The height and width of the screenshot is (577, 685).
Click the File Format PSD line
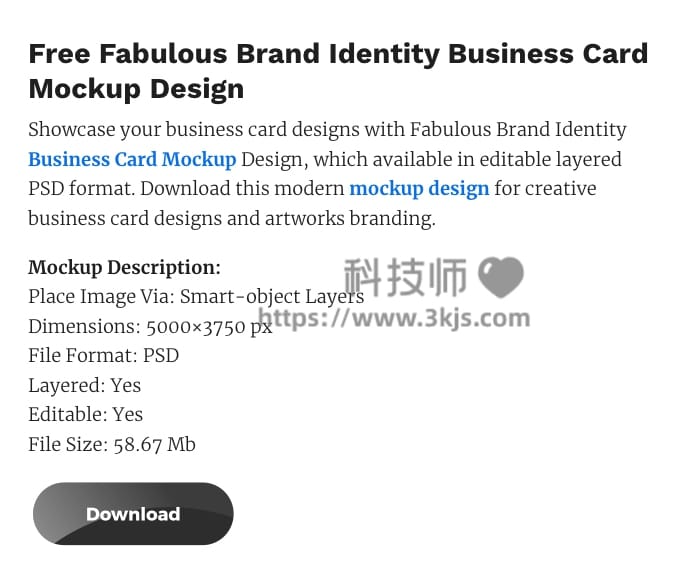(104, 356)
